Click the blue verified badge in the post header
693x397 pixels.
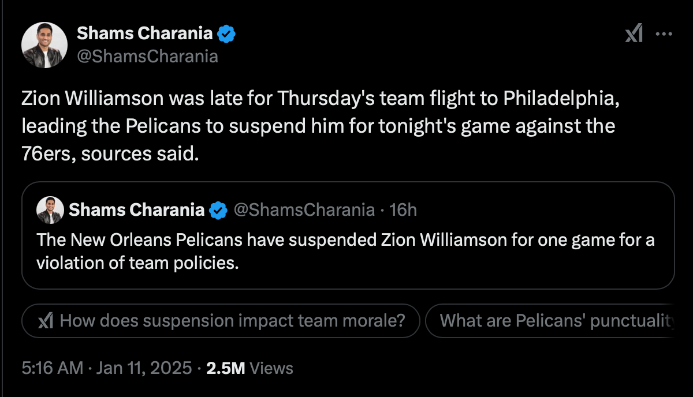point(226,34)
